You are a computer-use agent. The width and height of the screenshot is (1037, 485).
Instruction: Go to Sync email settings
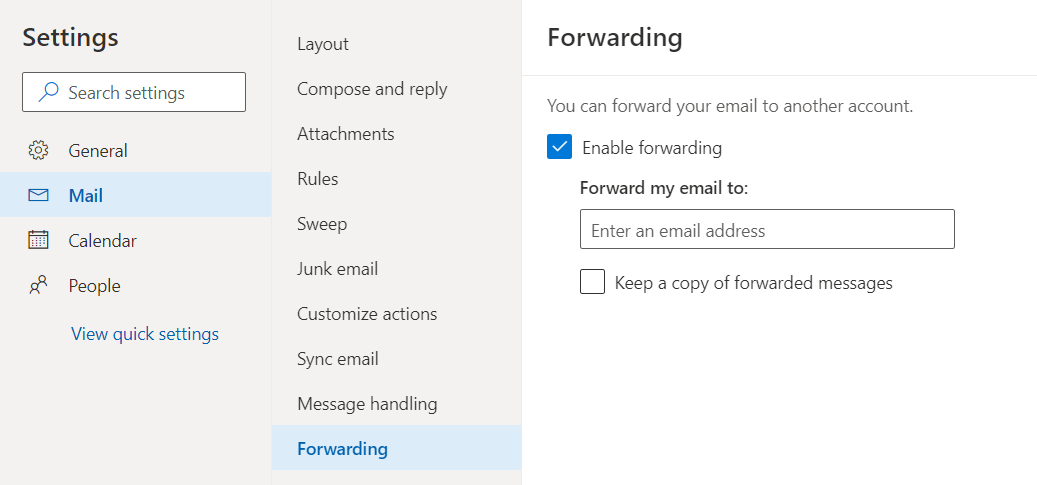coord(338,359)
